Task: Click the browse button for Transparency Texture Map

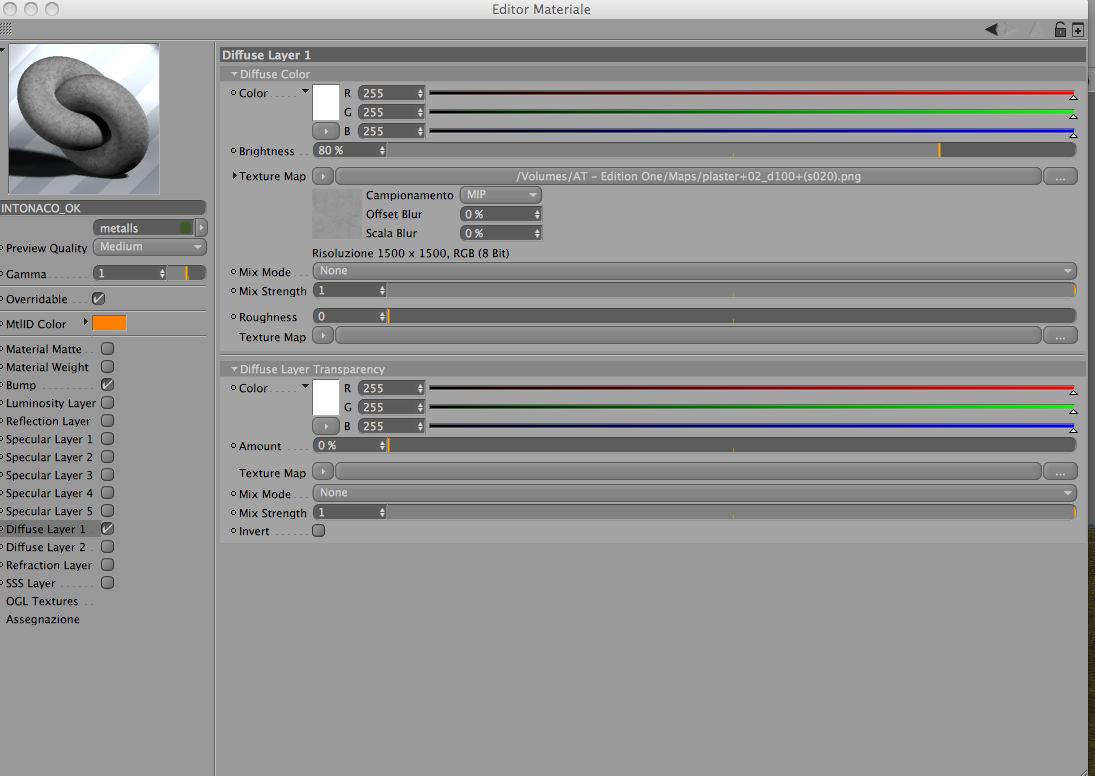Action: click(1060, 473)
